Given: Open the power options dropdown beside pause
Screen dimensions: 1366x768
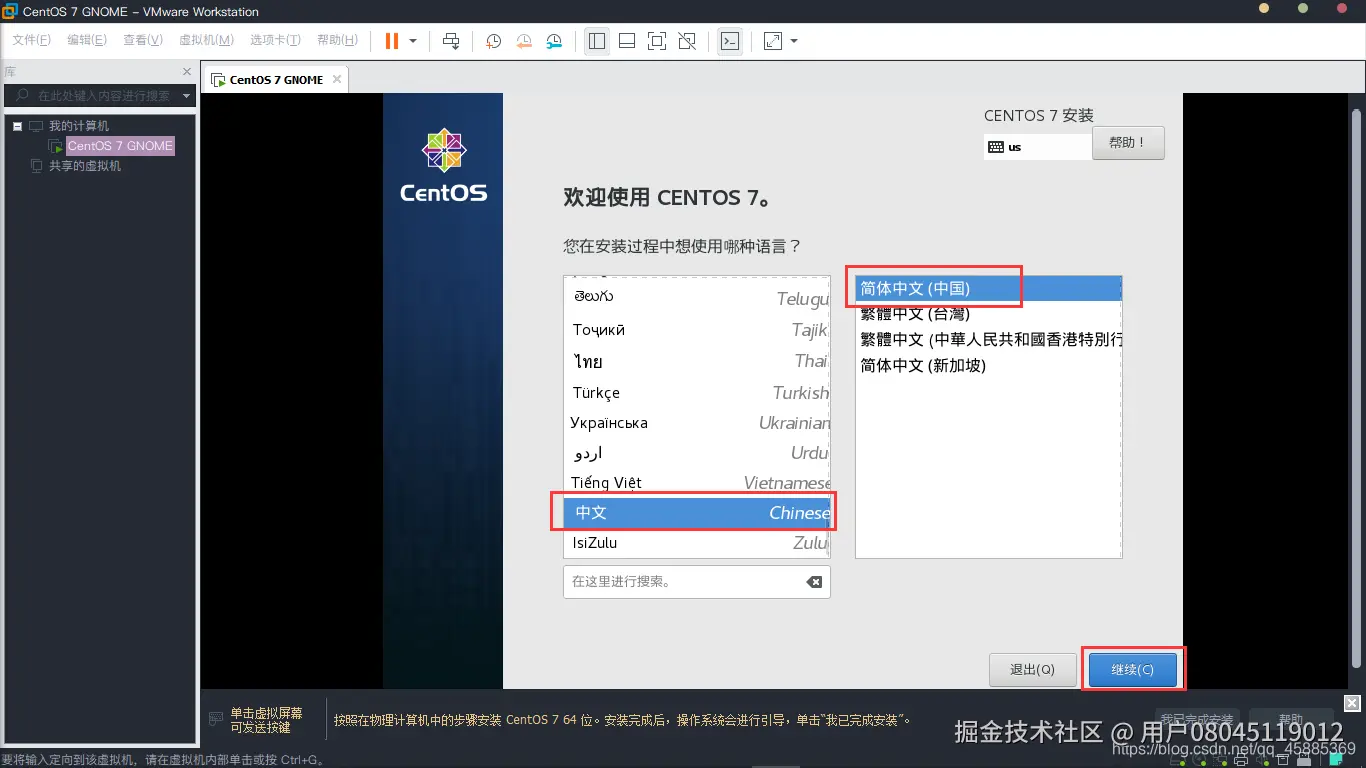Looking at the screenshot, I should 413,41.
